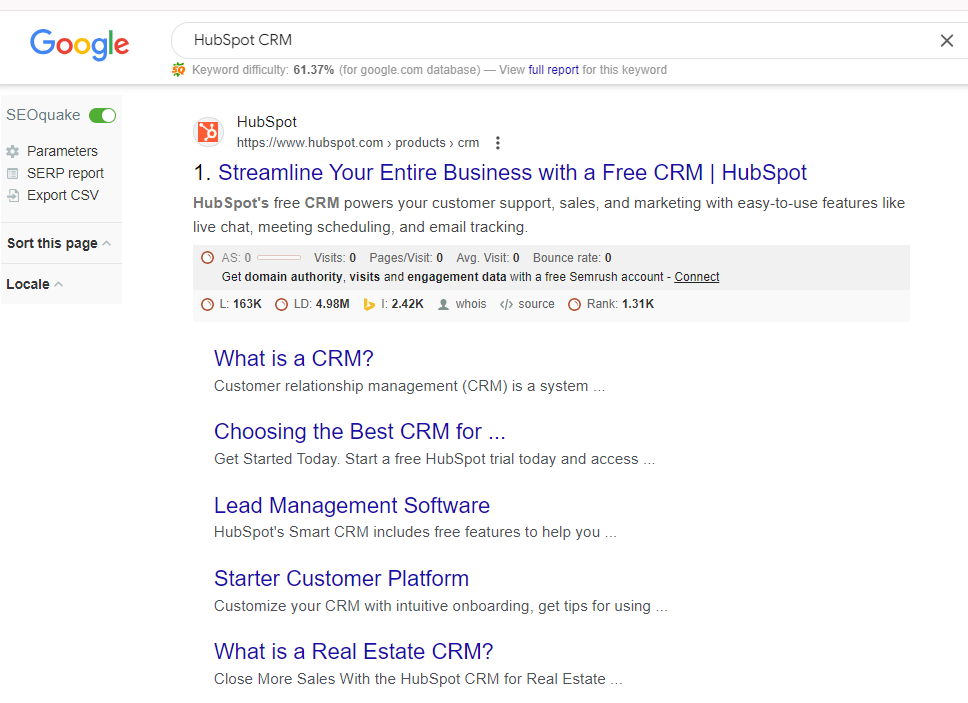Toggle the SEOquake switch off

pos(102,115)
